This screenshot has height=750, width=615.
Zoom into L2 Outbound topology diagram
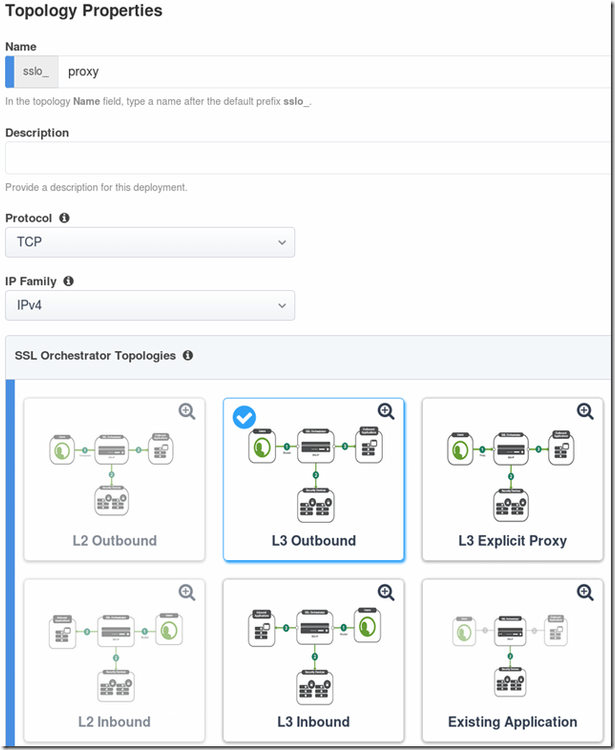click(x=187, y=411)
